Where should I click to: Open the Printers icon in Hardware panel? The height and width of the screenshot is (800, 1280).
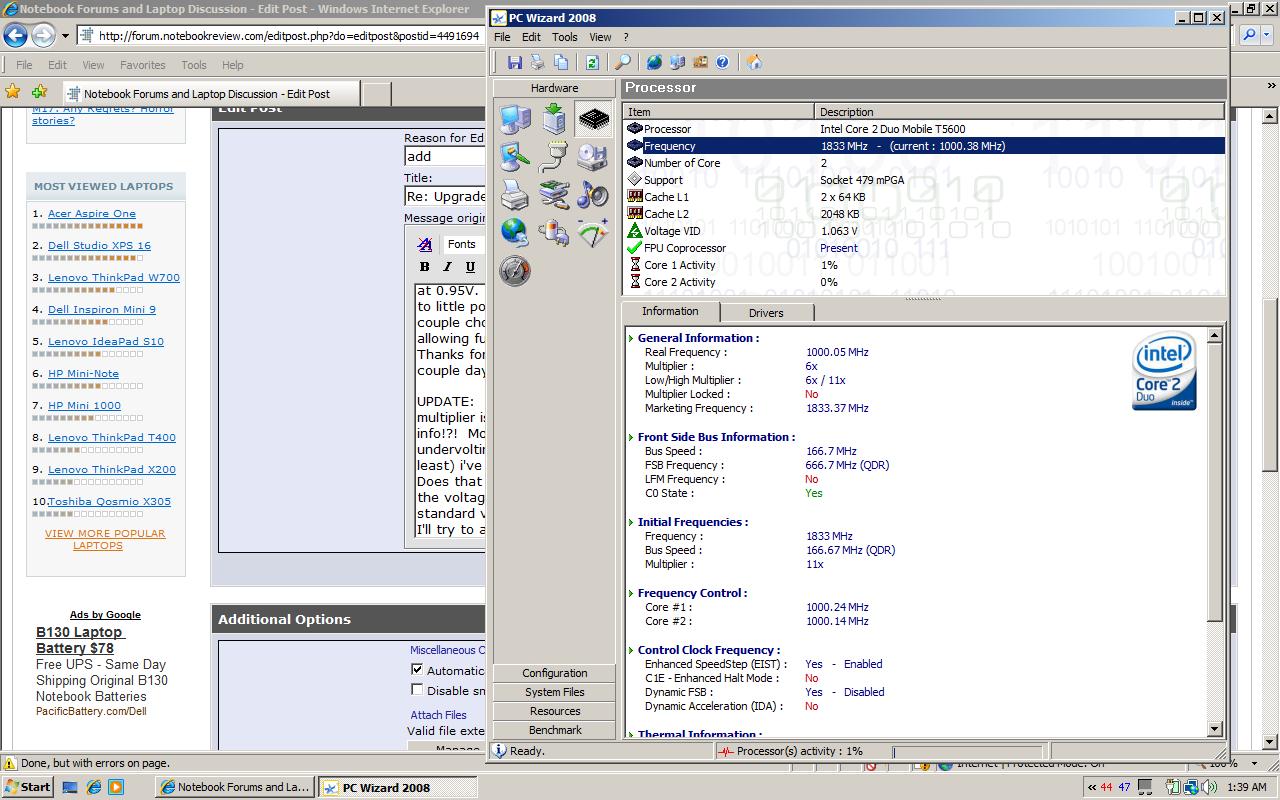click(516, 195)
